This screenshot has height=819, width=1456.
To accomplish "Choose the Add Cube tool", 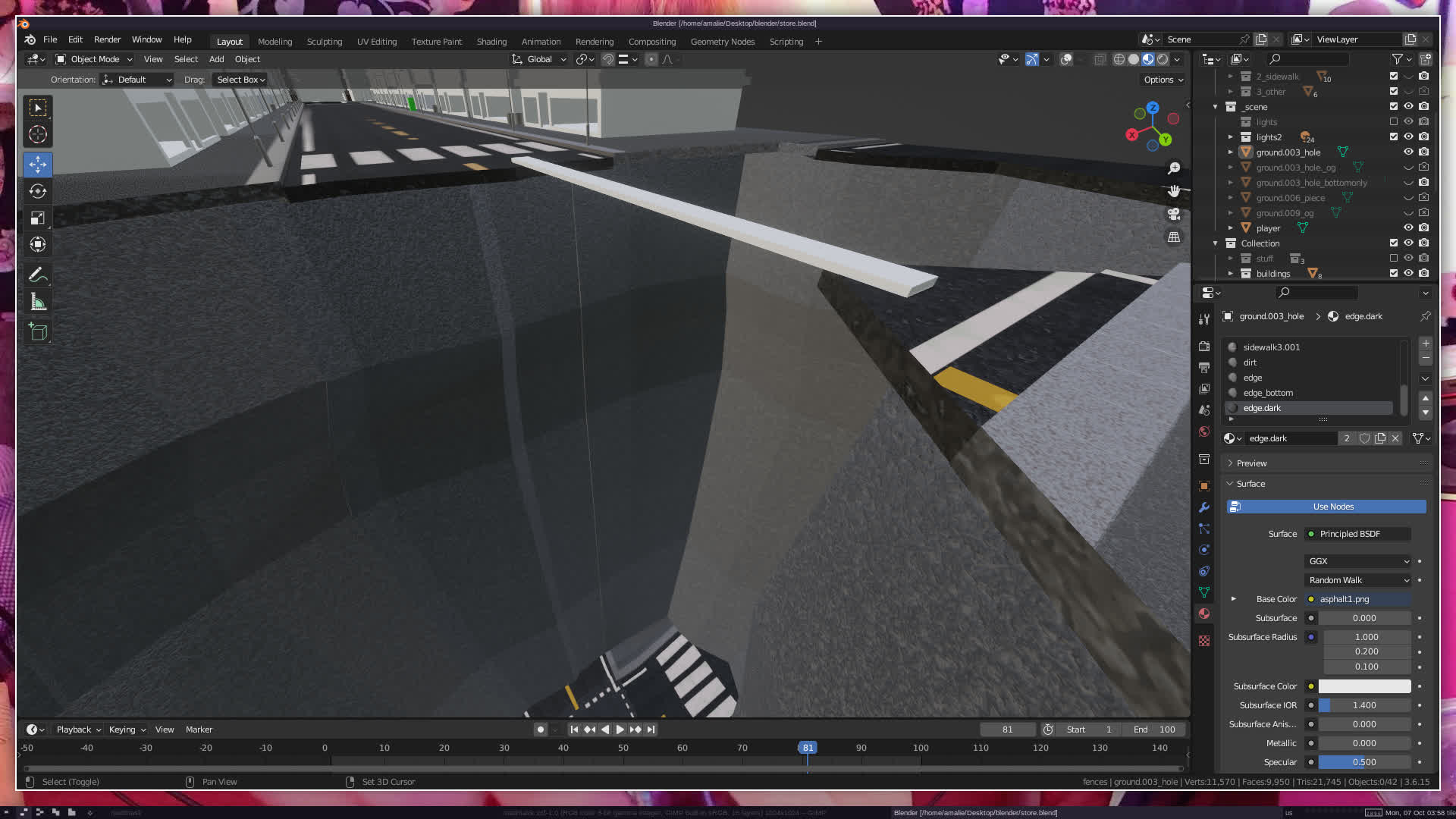I will tap(38, 331).
